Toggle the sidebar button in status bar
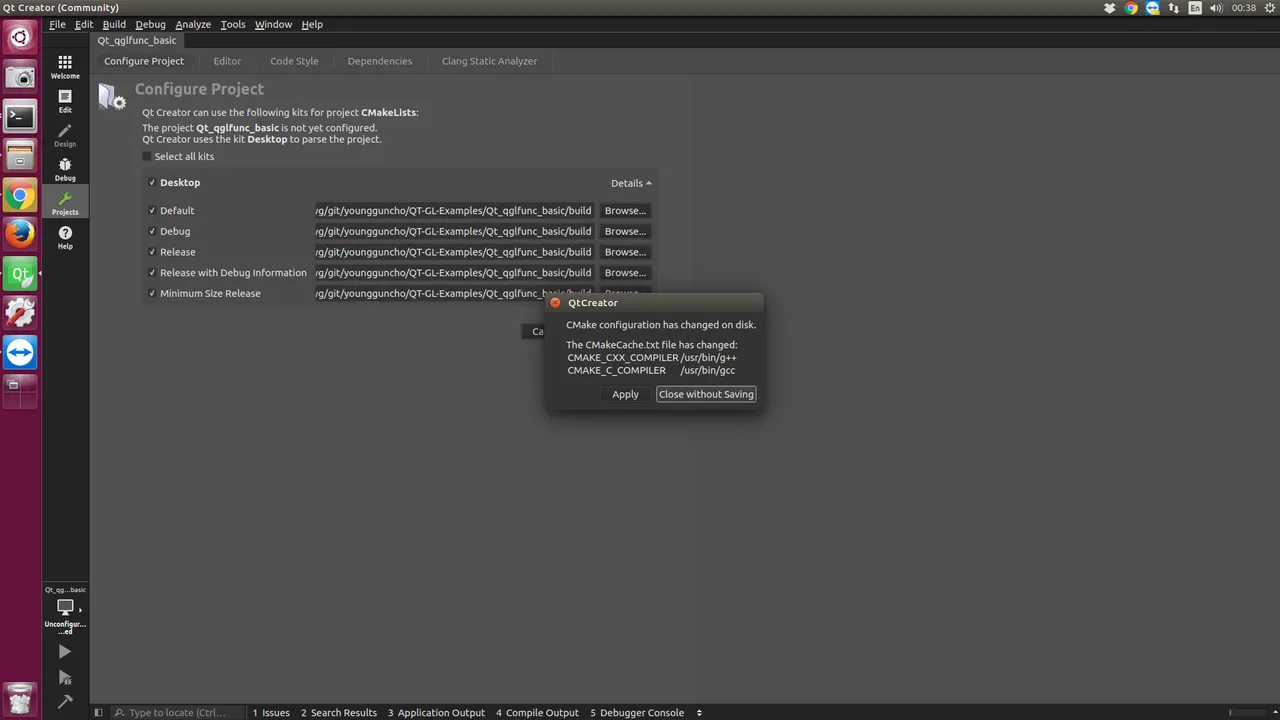The width and height of the screenshot is (1280, 720). [98, 713]
